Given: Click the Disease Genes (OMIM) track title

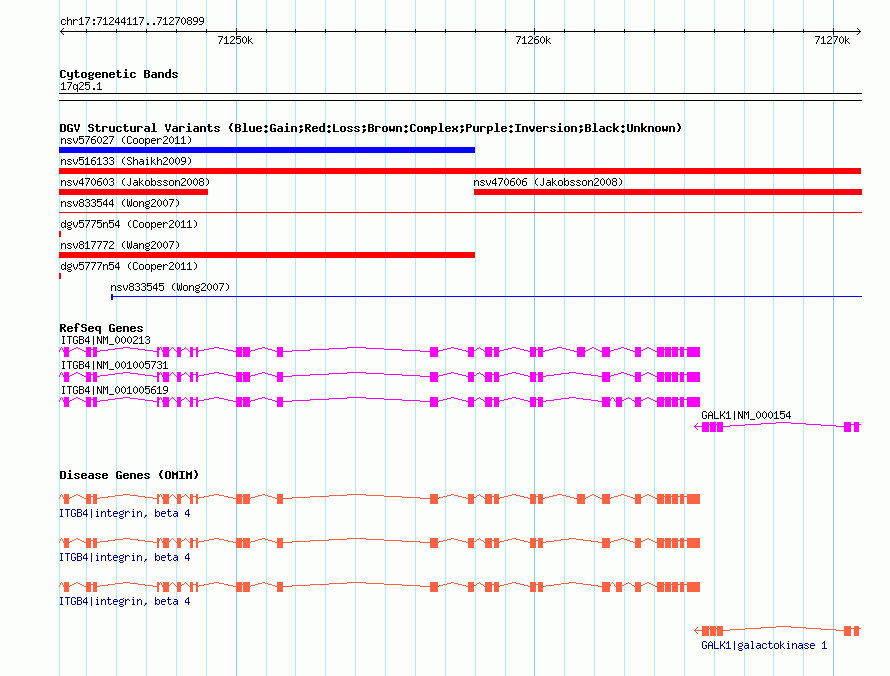Looking at the screenshot, I should [x=129, y=475].
